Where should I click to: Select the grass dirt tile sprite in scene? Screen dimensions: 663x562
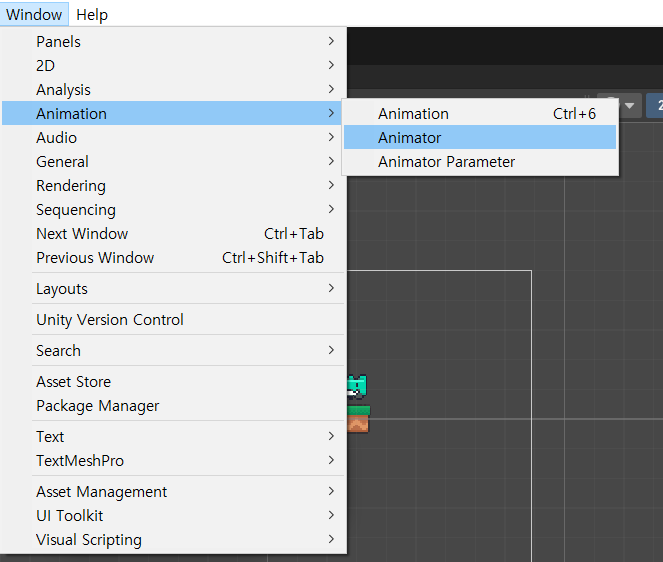(x=359, y=419)
